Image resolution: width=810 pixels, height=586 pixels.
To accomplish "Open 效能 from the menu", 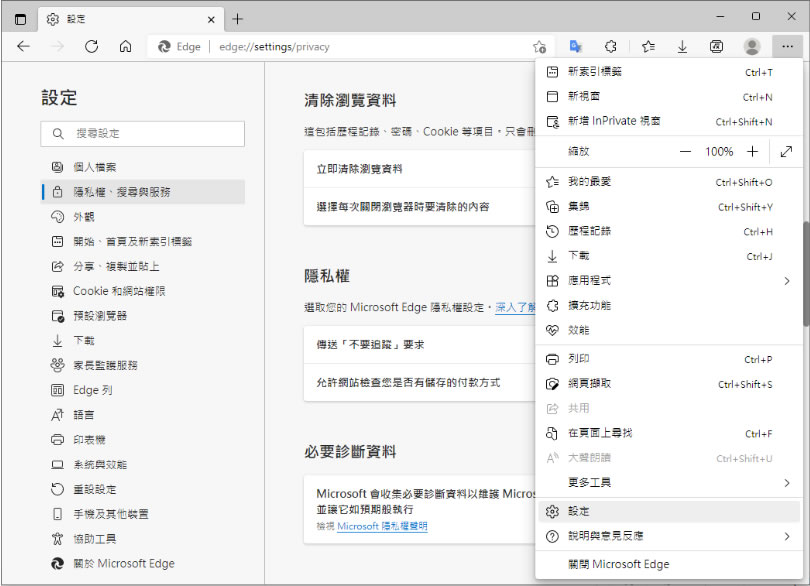I will pyautogui.click(x=668, y=331).
